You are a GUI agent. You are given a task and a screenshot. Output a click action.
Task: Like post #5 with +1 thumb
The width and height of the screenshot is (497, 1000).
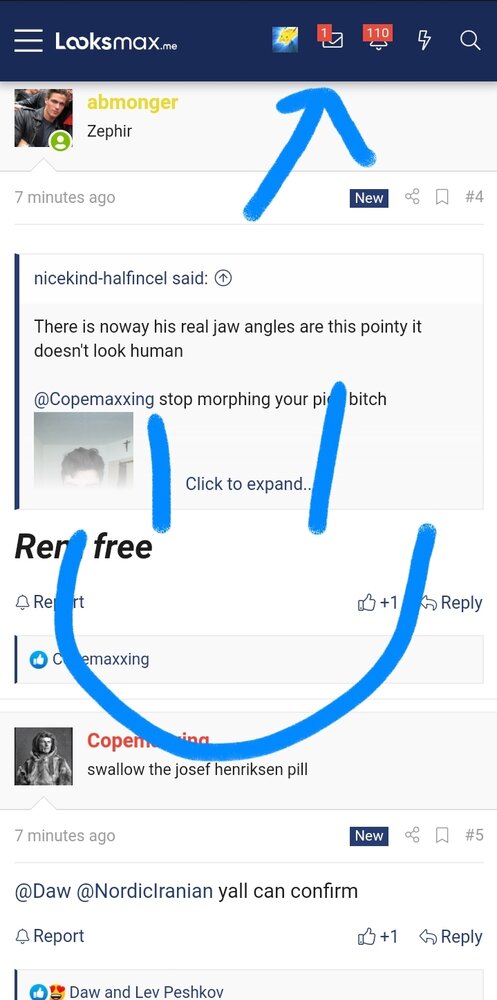pos(378,936)
